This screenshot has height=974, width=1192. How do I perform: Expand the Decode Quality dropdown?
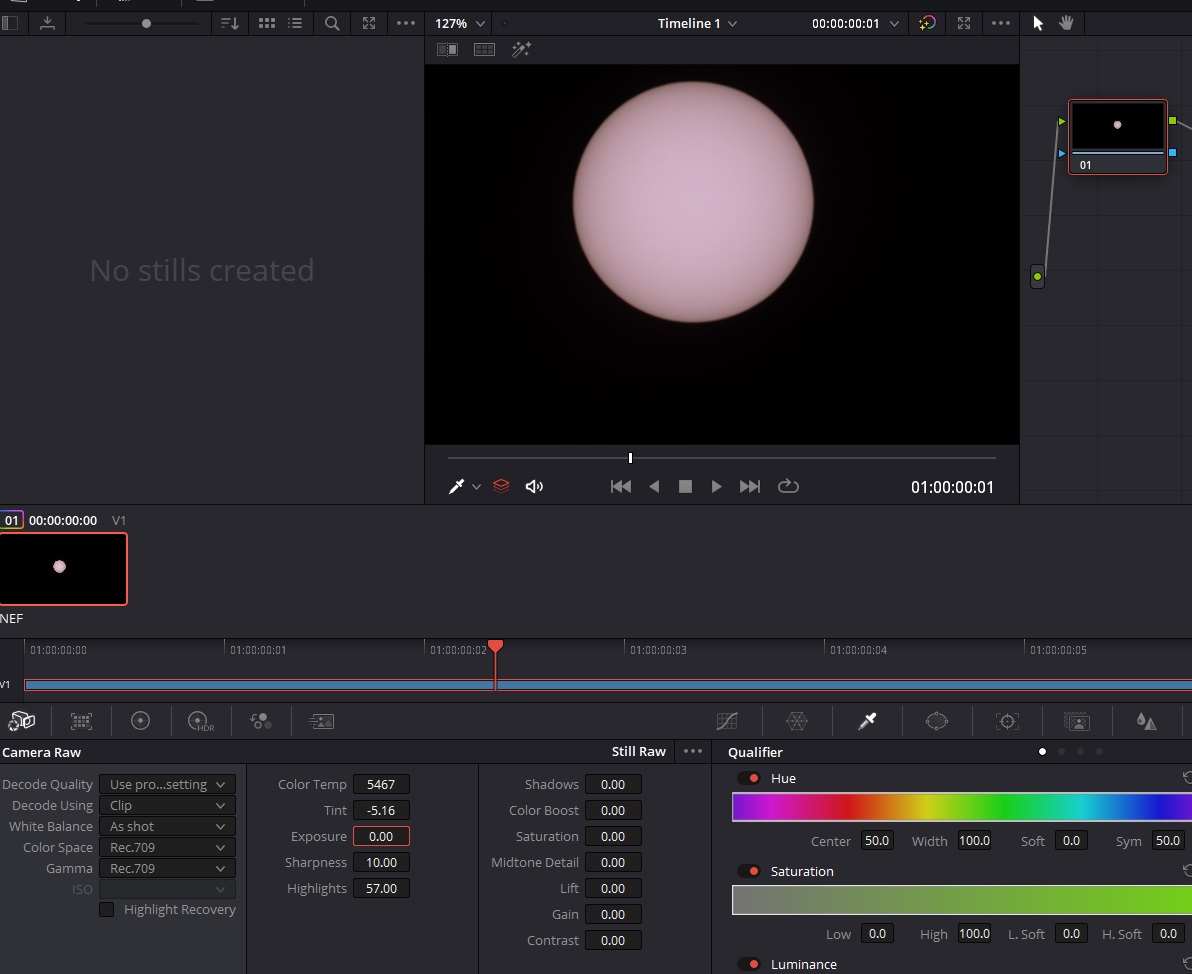[x=167, y=785]
